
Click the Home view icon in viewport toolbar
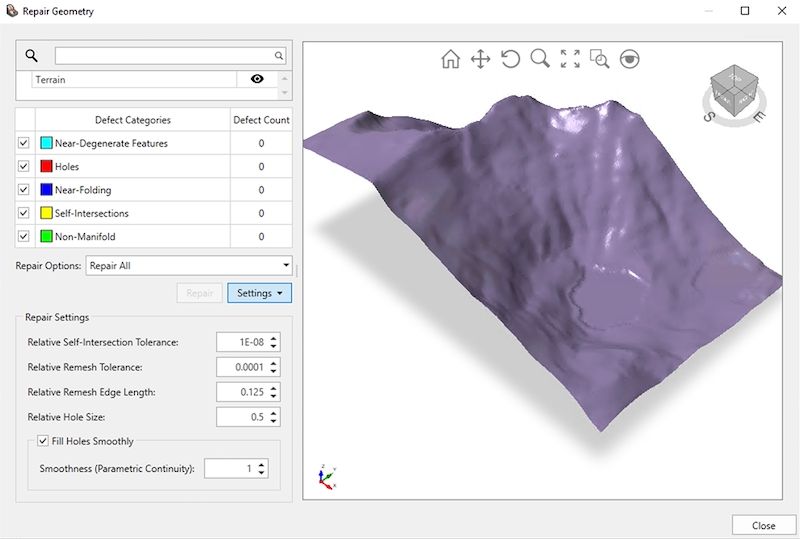[450, 59]
